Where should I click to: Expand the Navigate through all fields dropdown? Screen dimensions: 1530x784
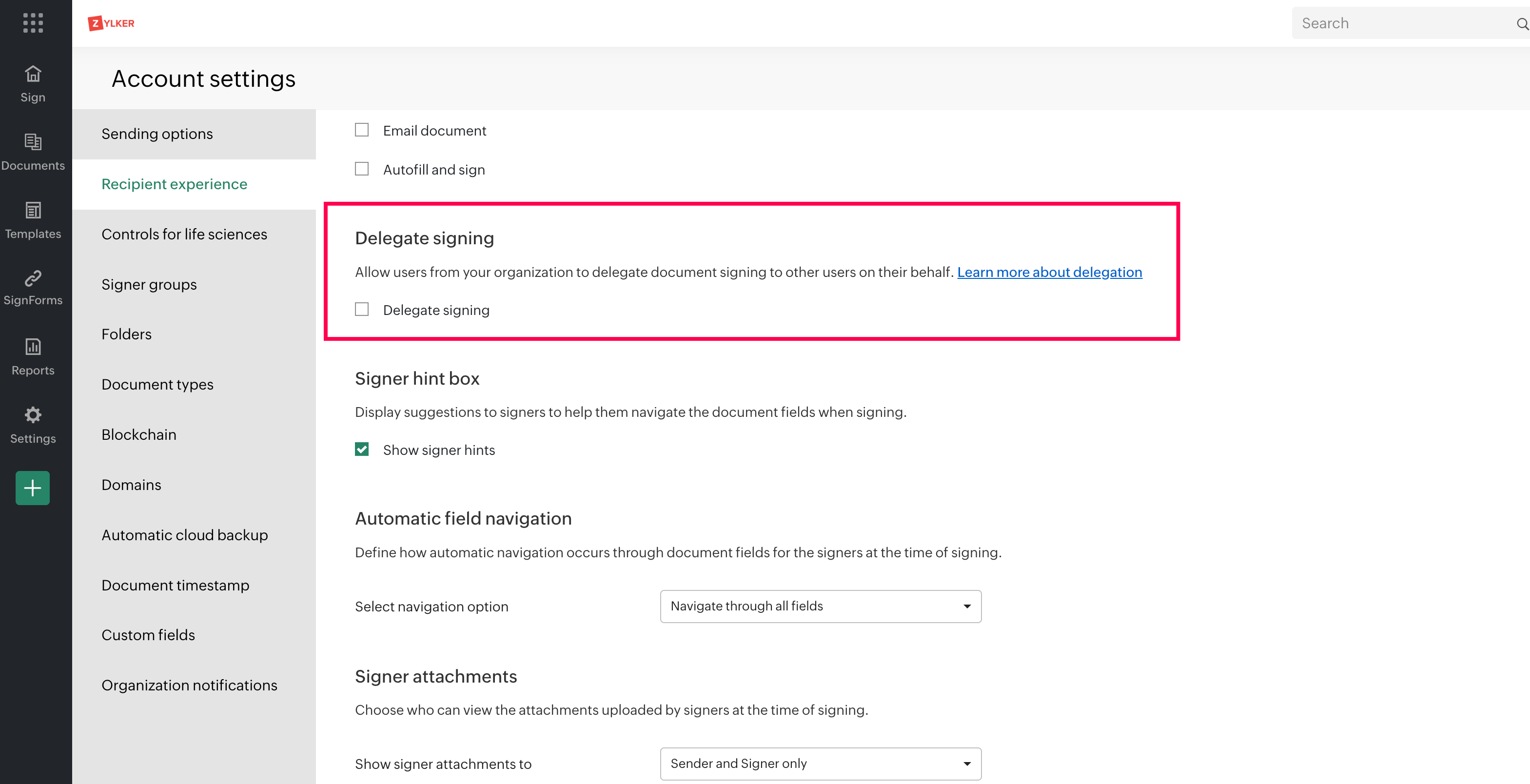[820, 606]
